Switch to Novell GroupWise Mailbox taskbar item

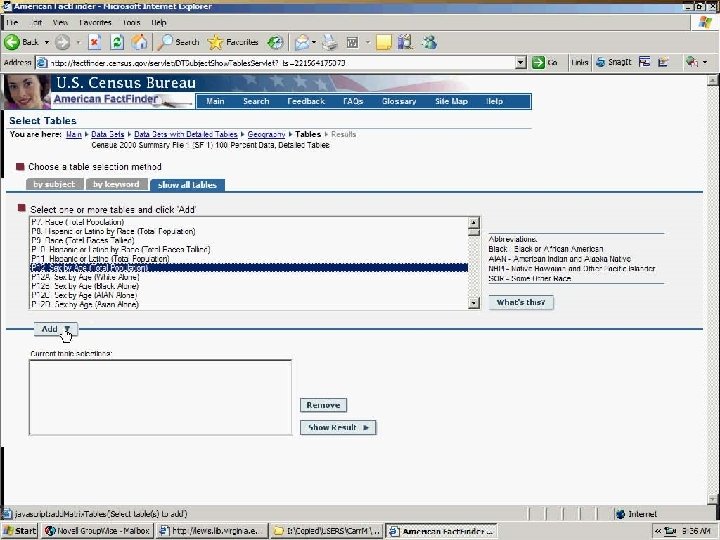click(97, 531)
